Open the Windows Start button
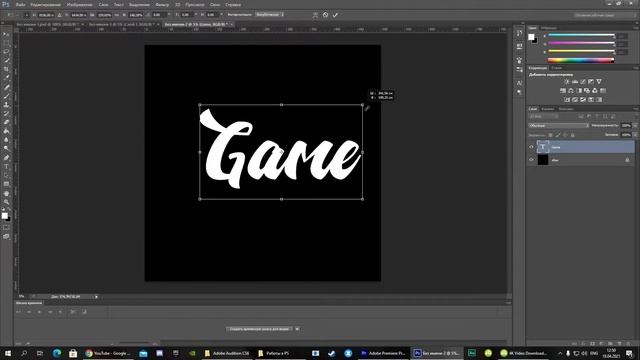Screen dimensions: 640x360 [8, 353]
